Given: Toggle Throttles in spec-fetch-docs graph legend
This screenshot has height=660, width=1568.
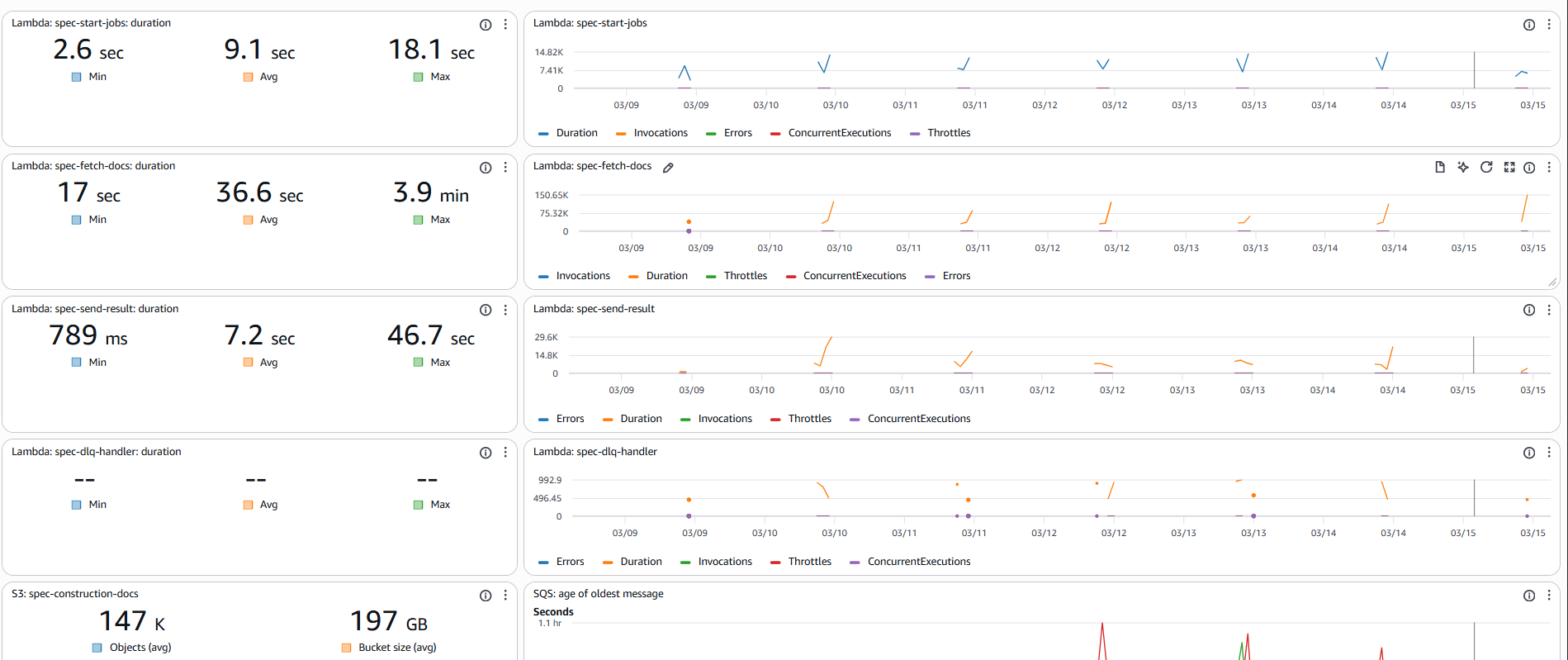Looking at the screenshot, I should [737, 276].
